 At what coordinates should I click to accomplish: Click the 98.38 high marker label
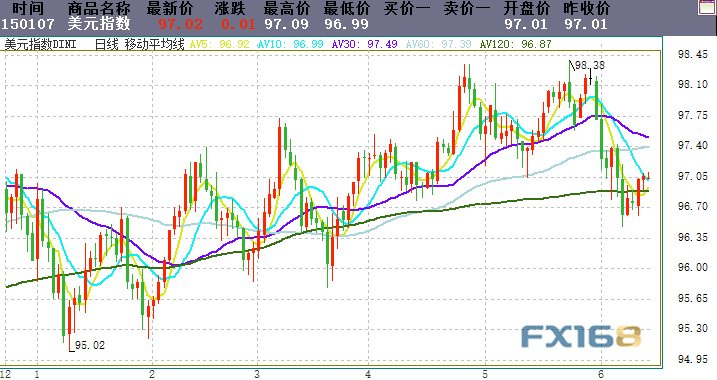(x=589, y=65)
